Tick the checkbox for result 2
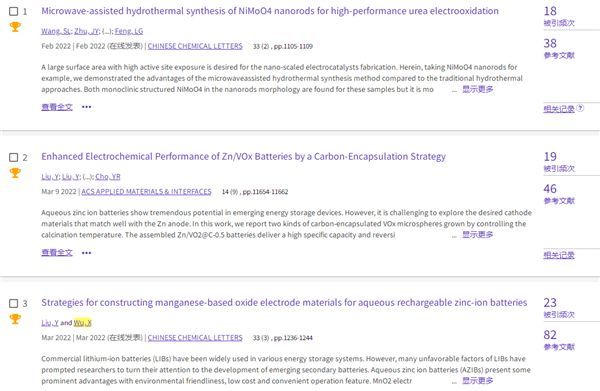This screenshot has width=600, height=391. click(x=13, y=157)
